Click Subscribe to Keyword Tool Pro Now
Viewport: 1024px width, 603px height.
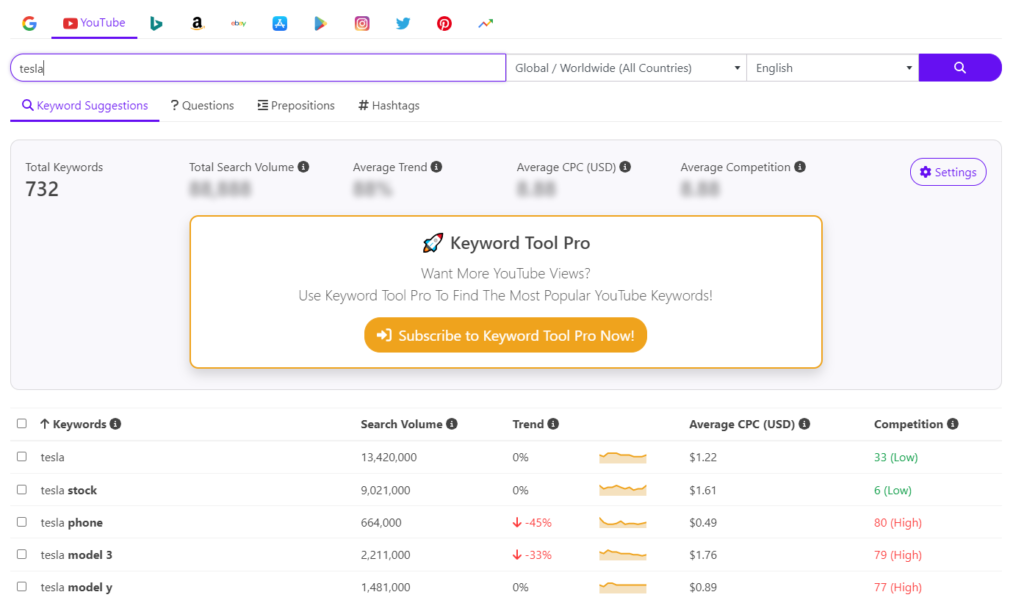[x=506, y=336]
